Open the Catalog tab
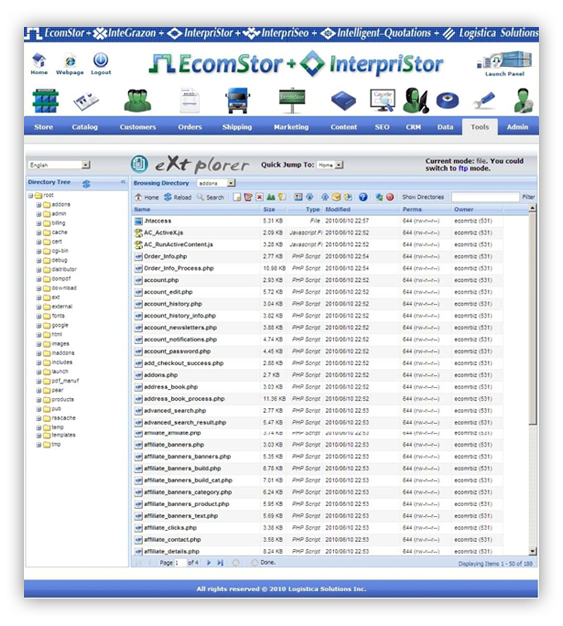 [85, 127]
